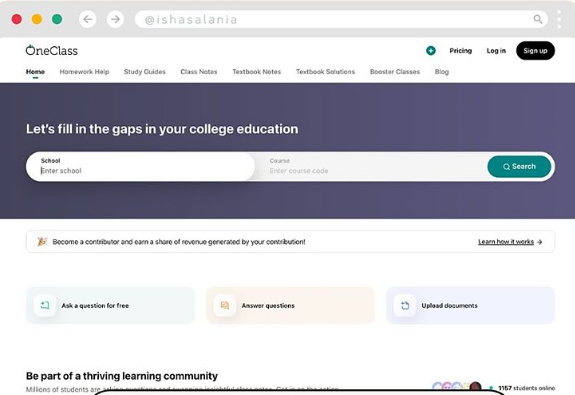Click the Ask a question icon

coord(45,305)
